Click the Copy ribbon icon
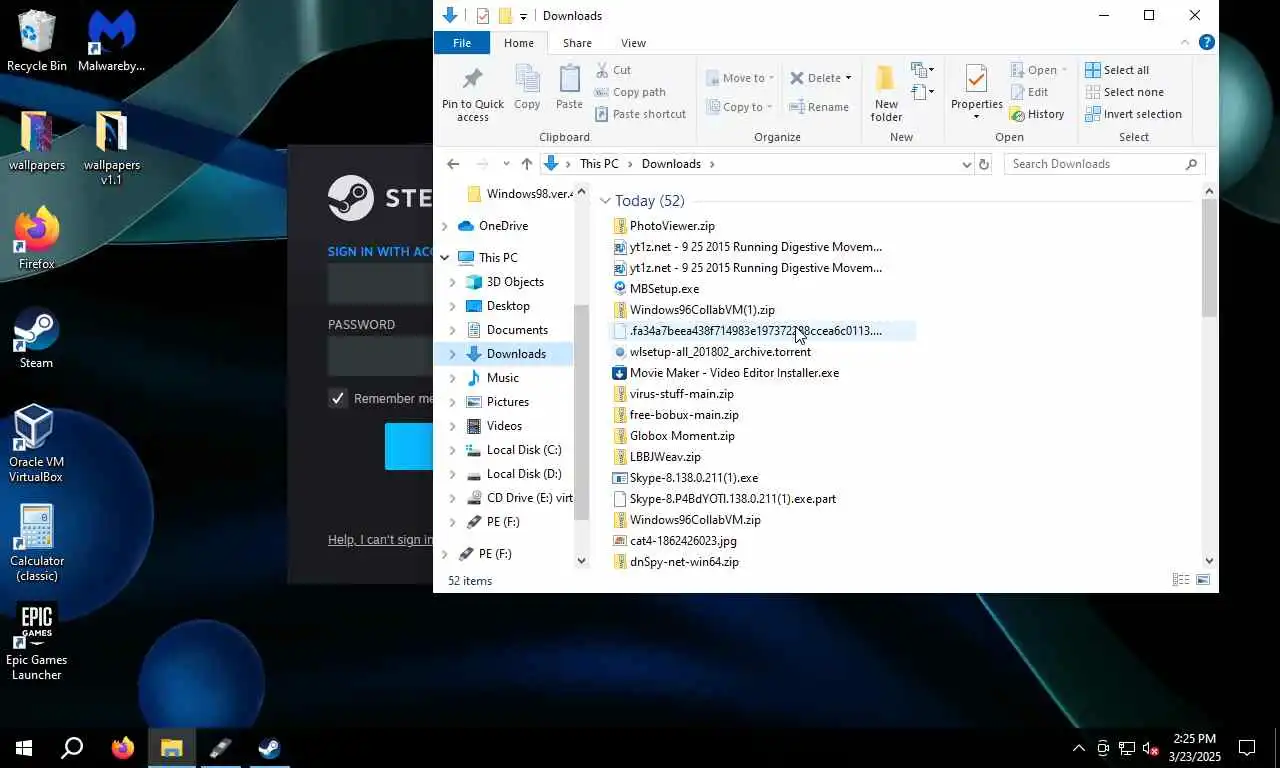 pyautogui.click(x=527, y=87)
